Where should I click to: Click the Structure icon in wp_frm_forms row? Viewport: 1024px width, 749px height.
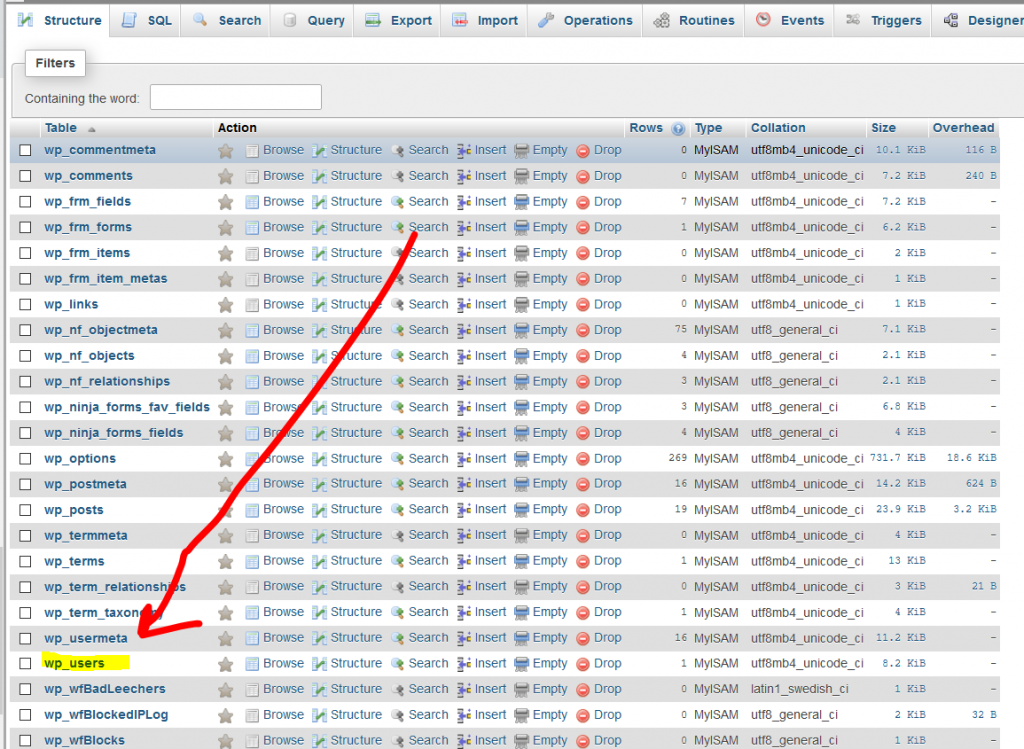pyautogui.click(x=319, y=228)
